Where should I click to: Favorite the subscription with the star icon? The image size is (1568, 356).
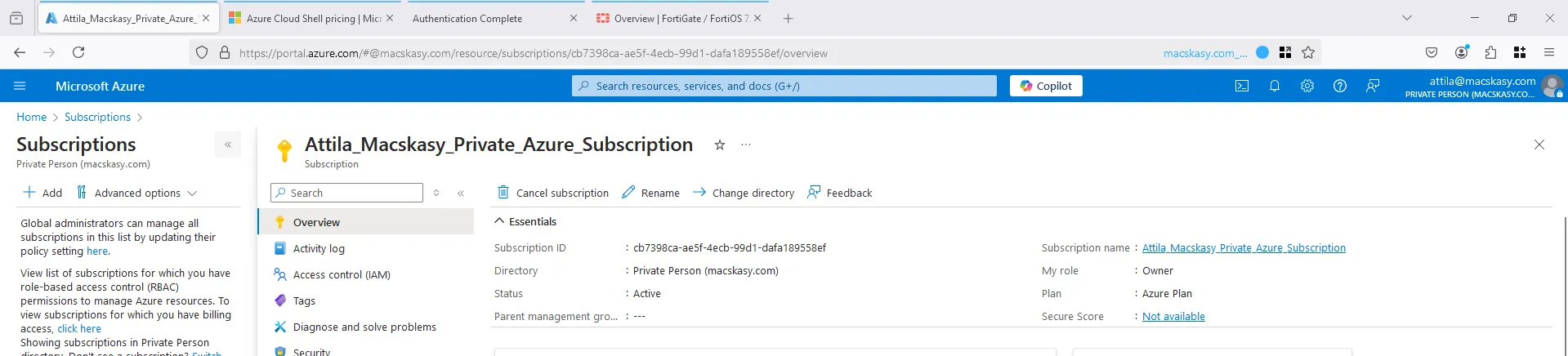point(720,145)
